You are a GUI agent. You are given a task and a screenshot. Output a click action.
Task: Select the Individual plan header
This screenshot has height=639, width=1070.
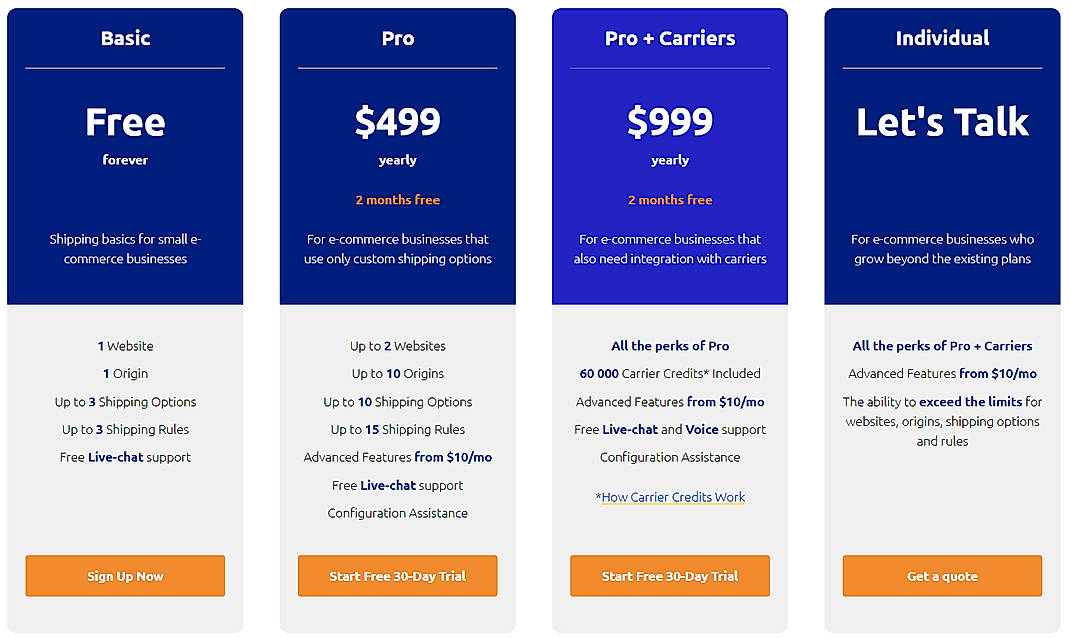tap(942, 38)
